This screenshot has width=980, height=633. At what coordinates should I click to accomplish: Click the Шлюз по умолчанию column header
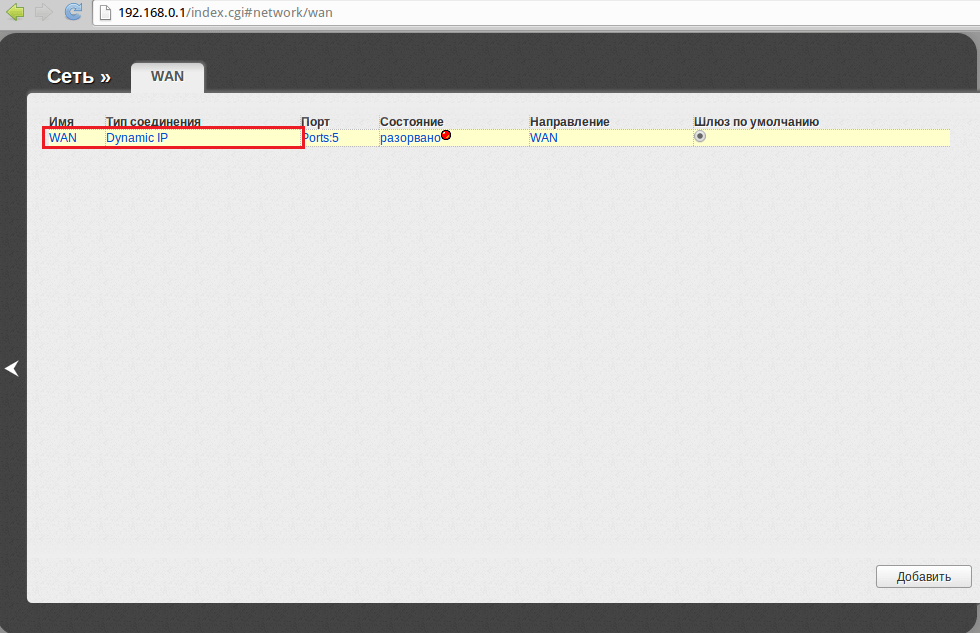pyautogui.click(x=756, y=122)
